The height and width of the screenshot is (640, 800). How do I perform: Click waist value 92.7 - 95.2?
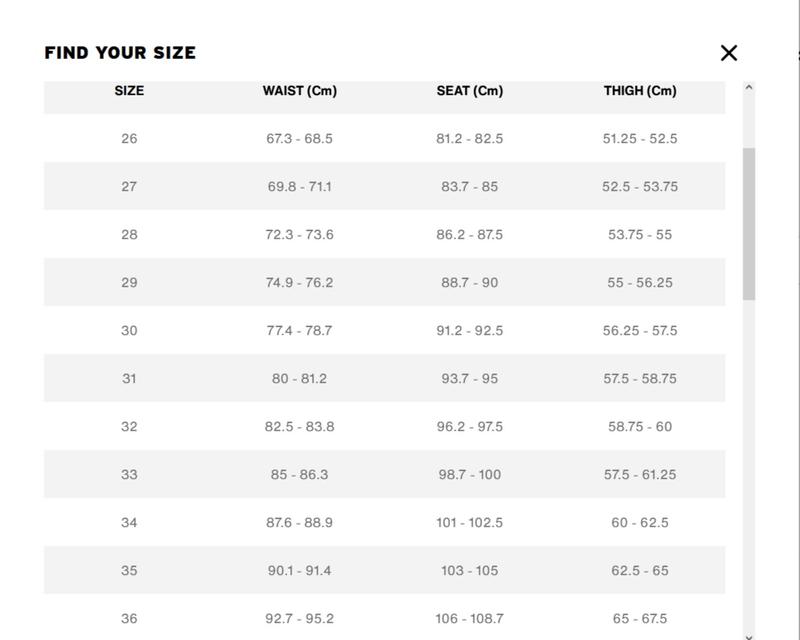pyautogui.click(x=299, y=618)
